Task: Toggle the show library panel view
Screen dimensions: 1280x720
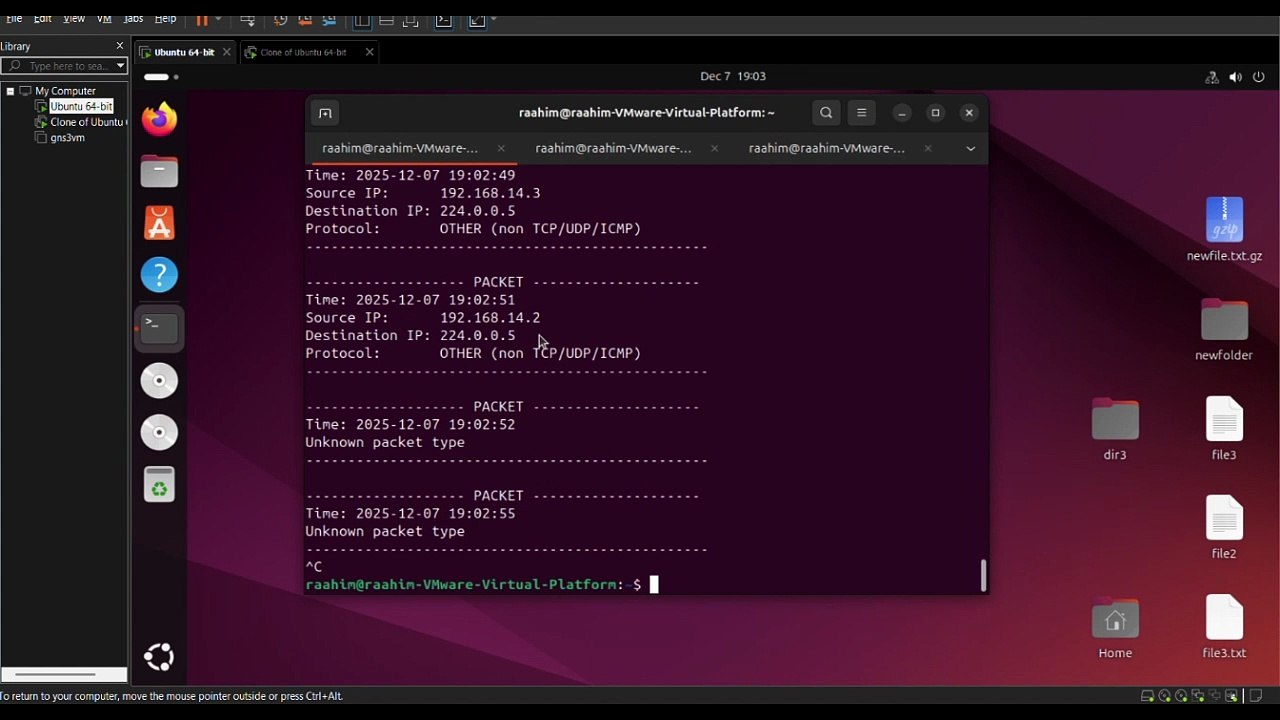Action: pyautogui.click(x=363, y=19)
